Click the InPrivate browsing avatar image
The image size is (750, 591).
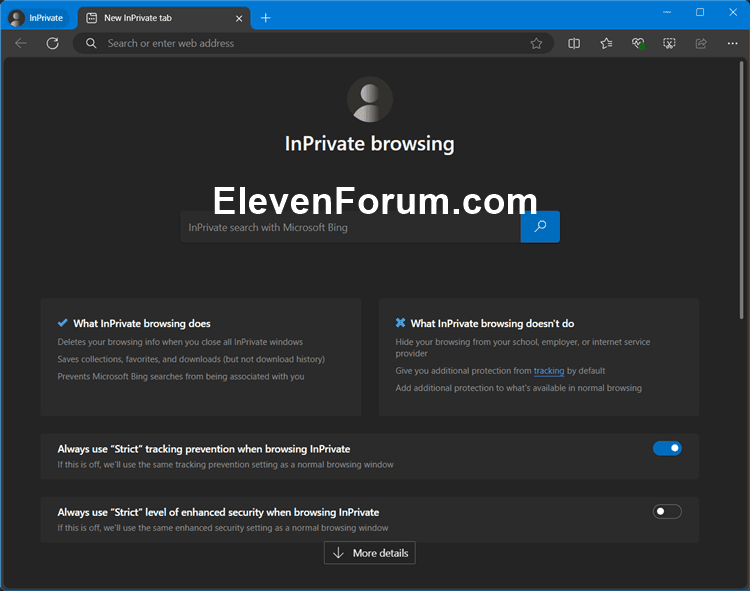click(370, 99)
